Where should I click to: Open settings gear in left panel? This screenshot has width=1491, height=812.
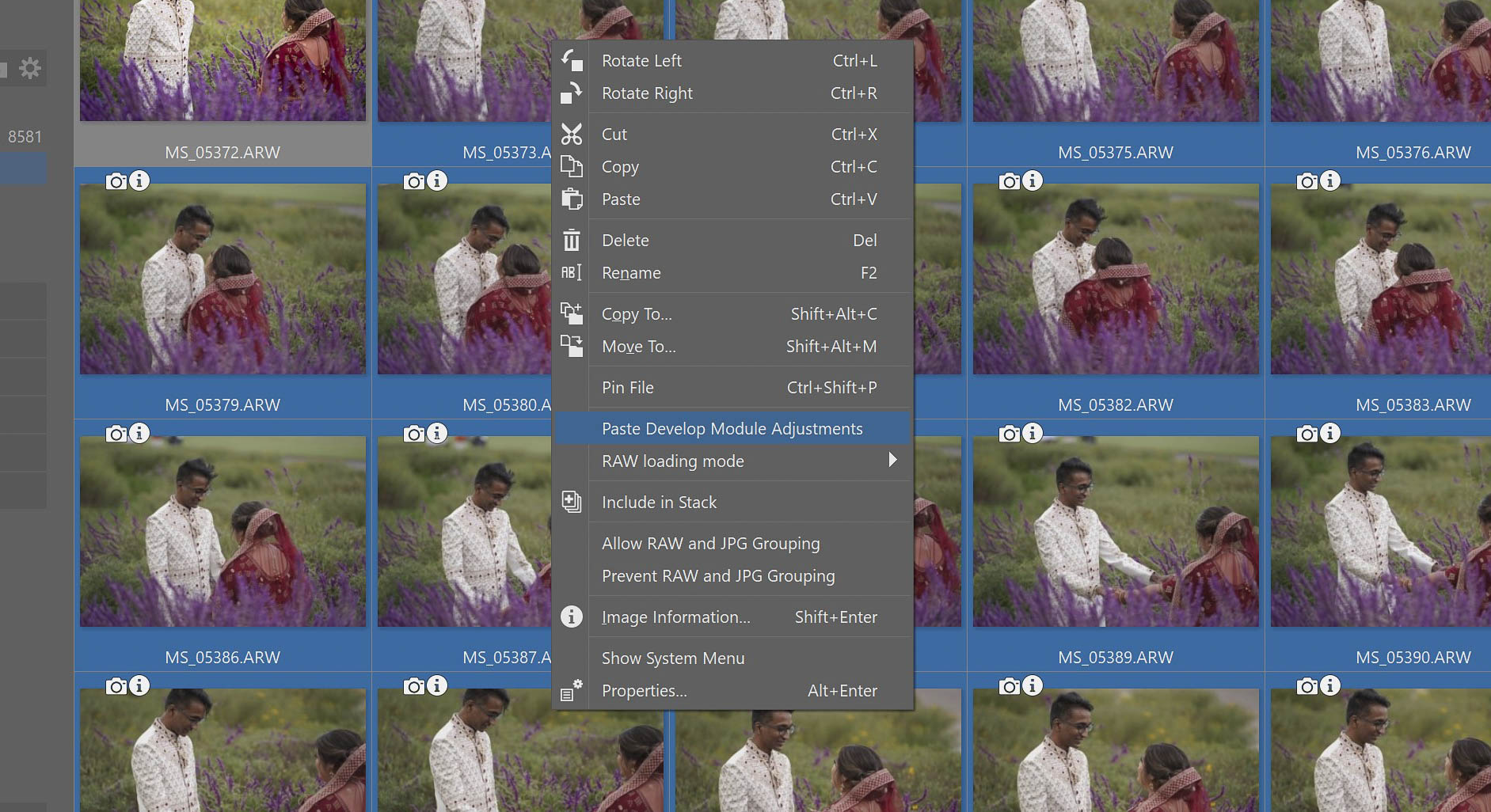point(30,69)
